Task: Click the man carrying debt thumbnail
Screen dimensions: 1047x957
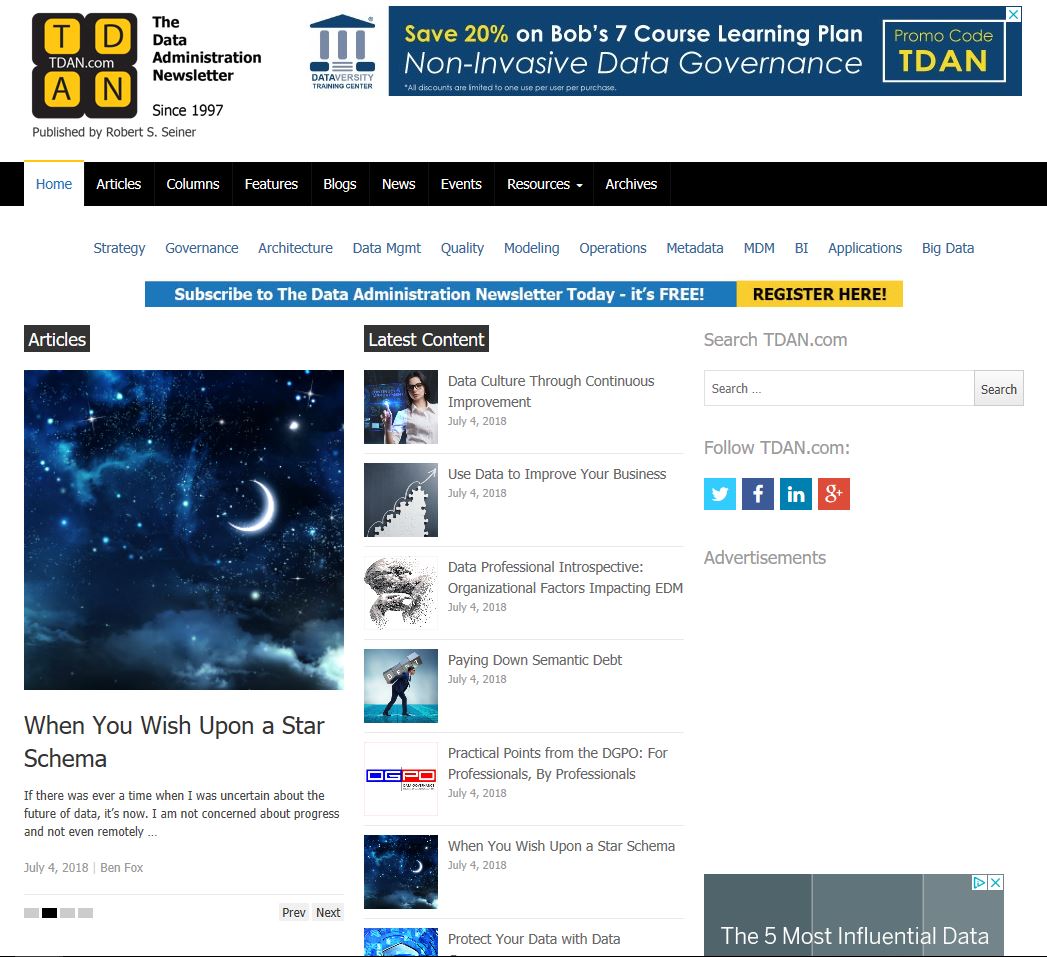Action: click(401, 686)
